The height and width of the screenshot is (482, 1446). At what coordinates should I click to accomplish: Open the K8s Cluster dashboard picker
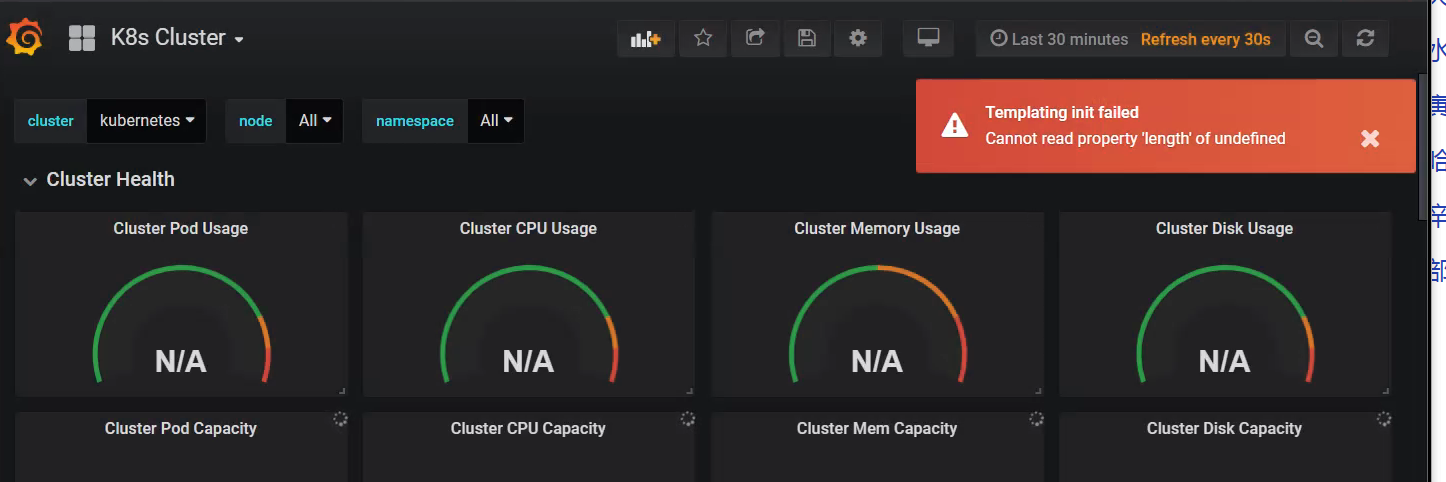(x=177, y=38)
